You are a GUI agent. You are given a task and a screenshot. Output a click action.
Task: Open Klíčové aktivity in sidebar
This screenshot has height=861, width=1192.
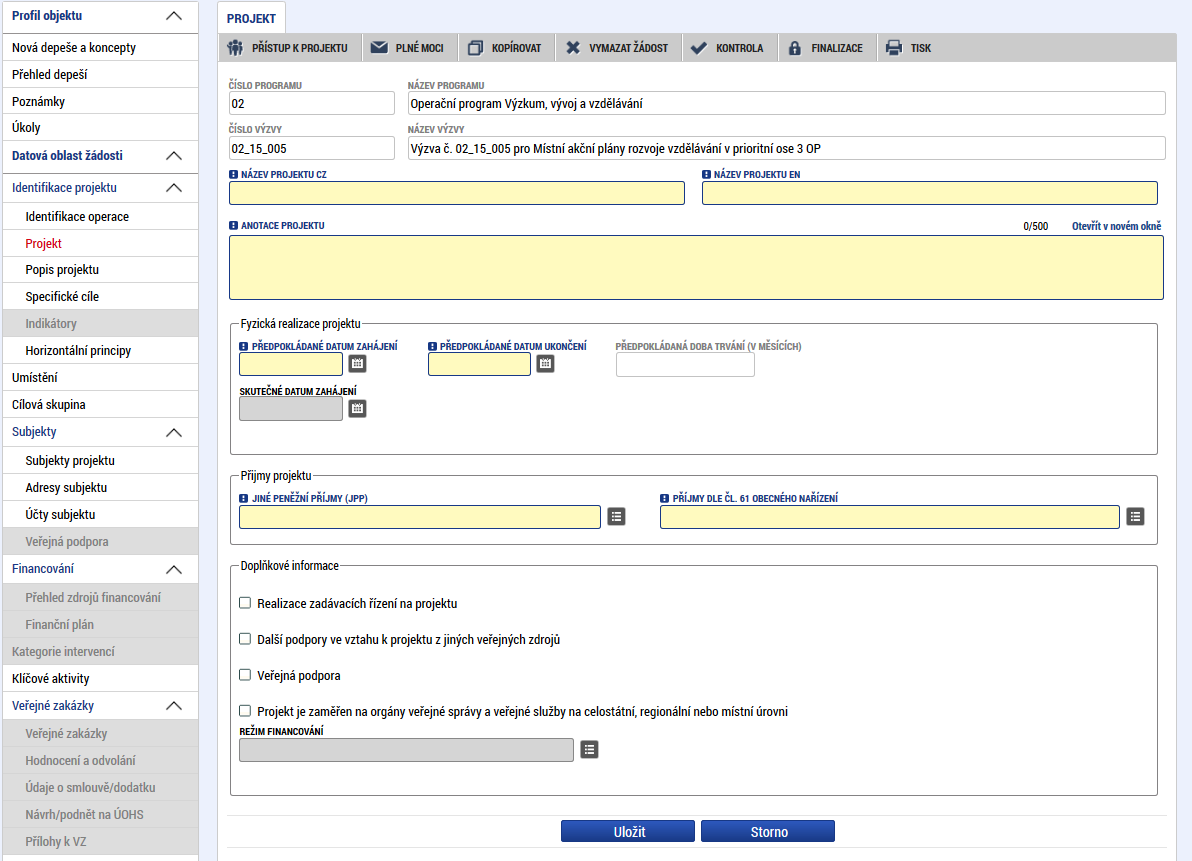click(x=100, y=679)
